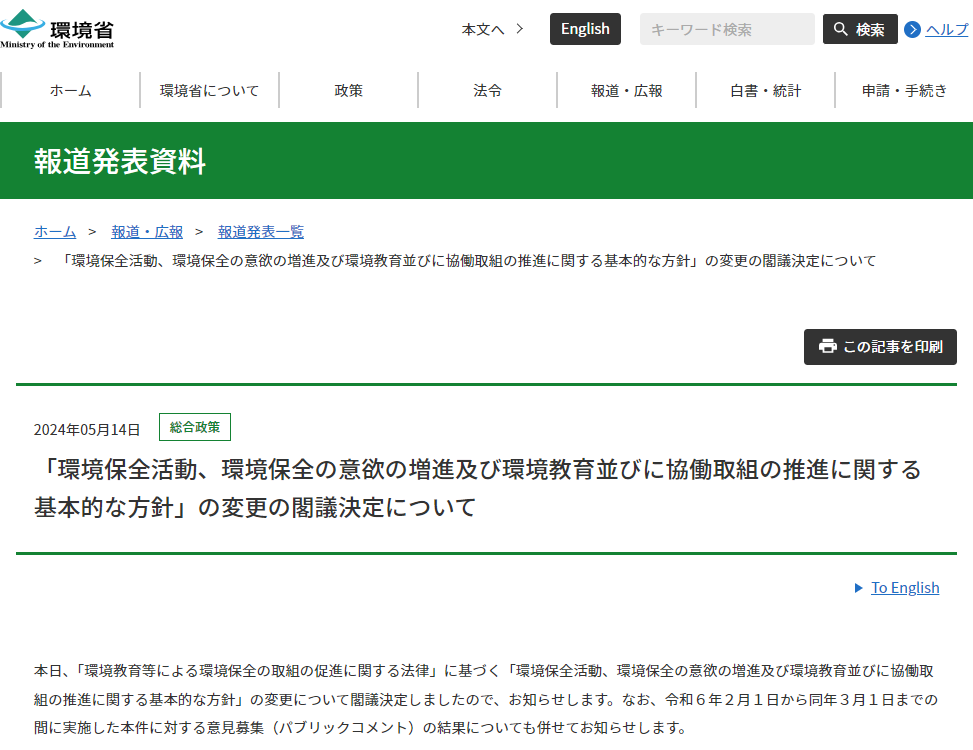Select ホーム in the main navigation

(x=70, y=90)
